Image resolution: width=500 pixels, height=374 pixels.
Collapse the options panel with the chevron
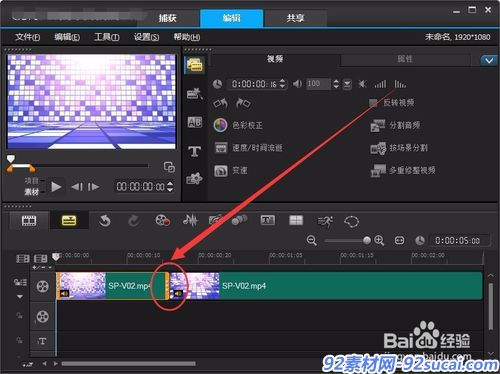[x=489, y=61]
